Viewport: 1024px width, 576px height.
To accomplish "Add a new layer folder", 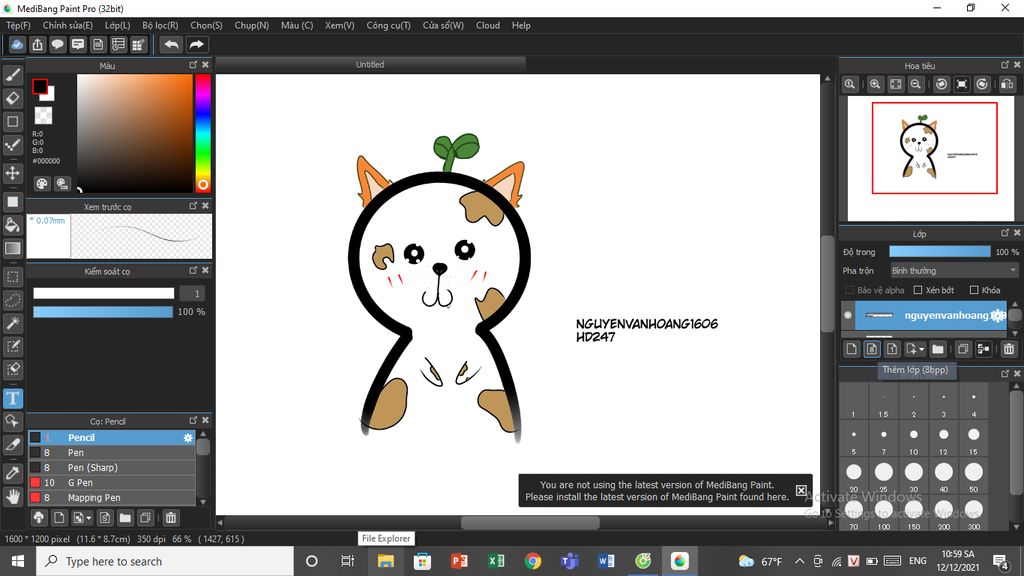I will 938,349.
